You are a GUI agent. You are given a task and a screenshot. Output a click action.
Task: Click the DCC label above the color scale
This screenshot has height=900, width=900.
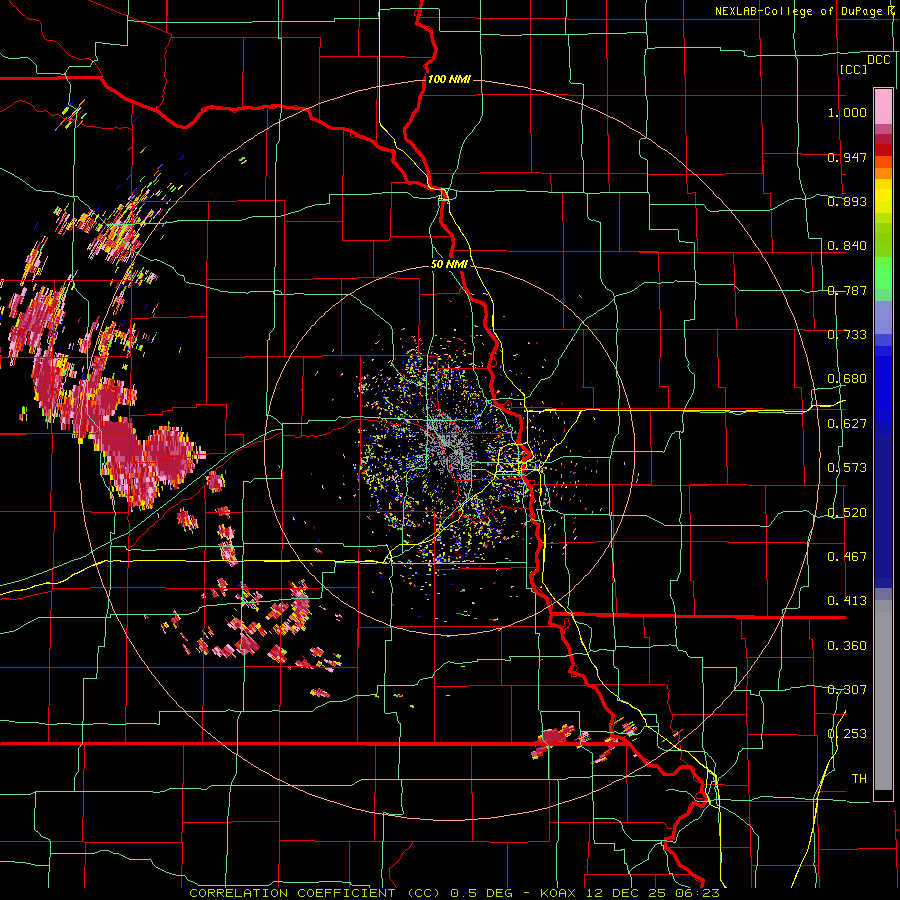878,60
